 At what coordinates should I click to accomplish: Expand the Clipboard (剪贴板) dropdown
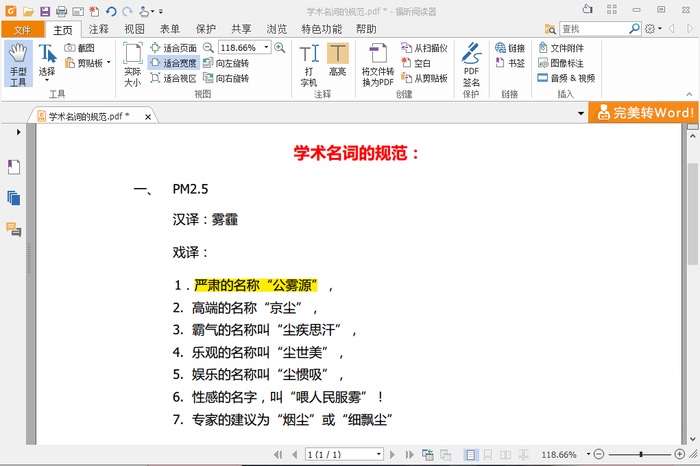click(x=108, y=63)
